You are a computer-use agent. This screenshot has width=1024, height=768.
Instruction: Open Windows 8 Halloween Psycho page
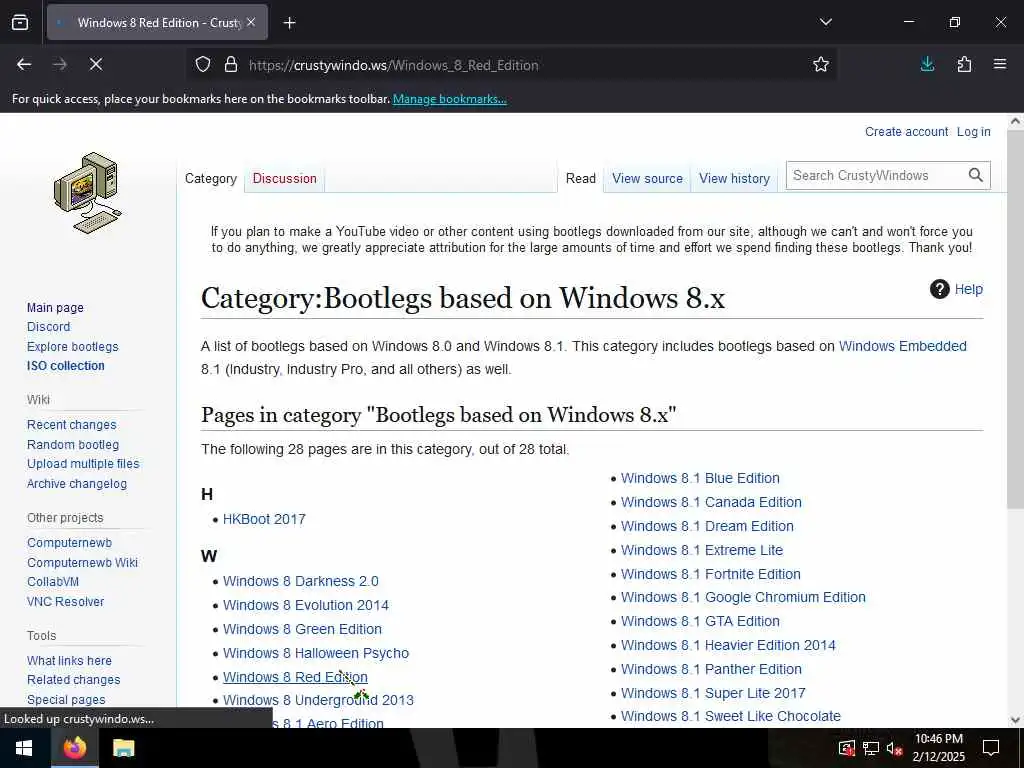tap(315, 653)
